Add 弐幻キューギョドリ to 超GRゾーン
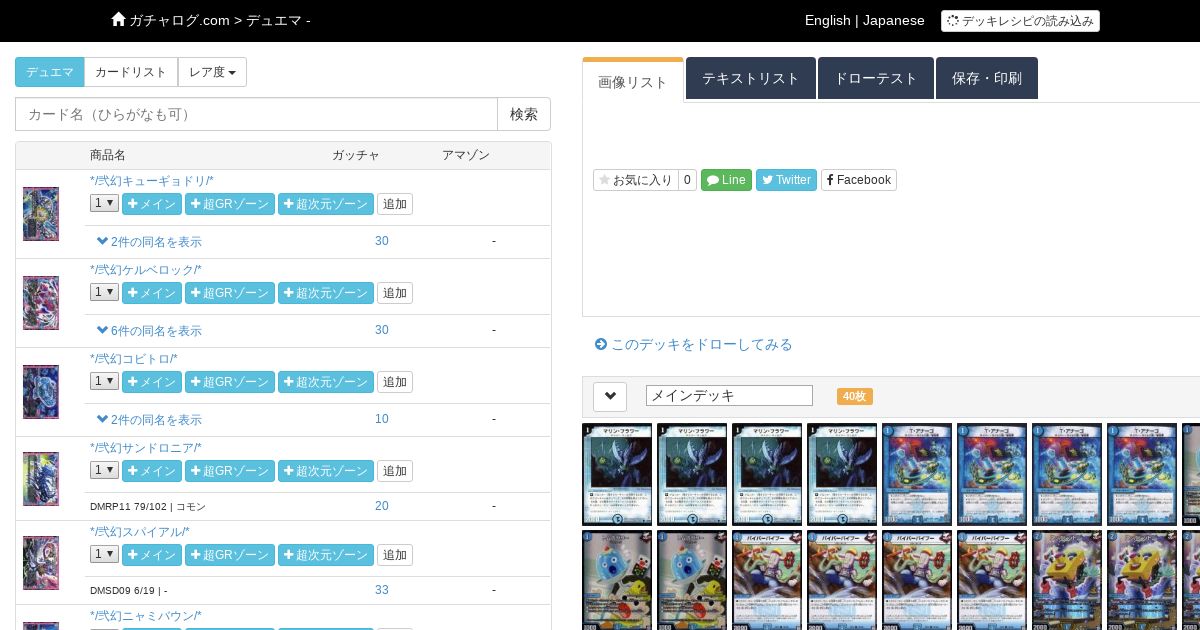Screen dimensions: 1200x630 [230, 204]
